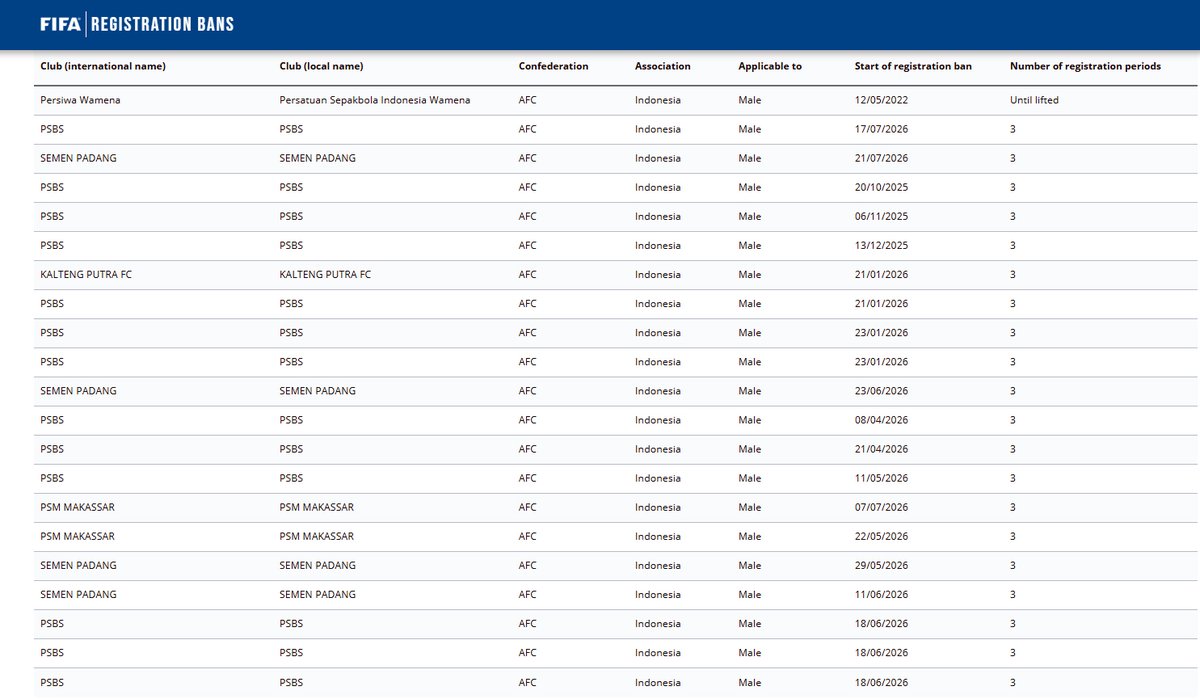1200x699 pixels.
Task: Click the 21/01/2026 date in KALTENG PUTRA row
Action: click(x=881, y=274)
